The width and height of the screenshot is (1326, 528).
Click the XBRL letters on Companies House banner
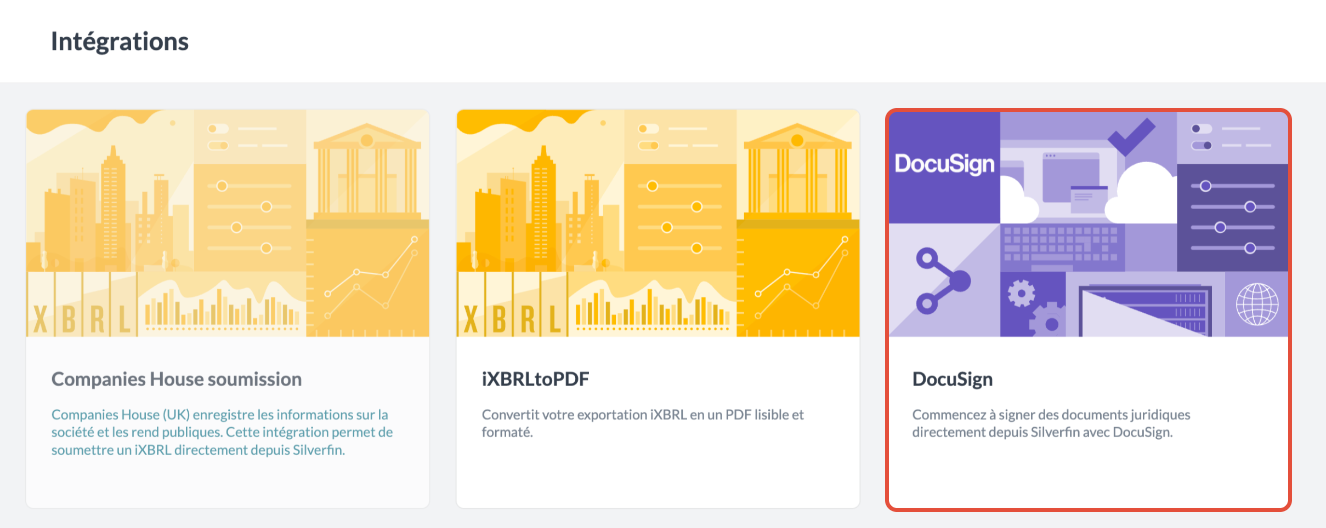tap(82, 318)
